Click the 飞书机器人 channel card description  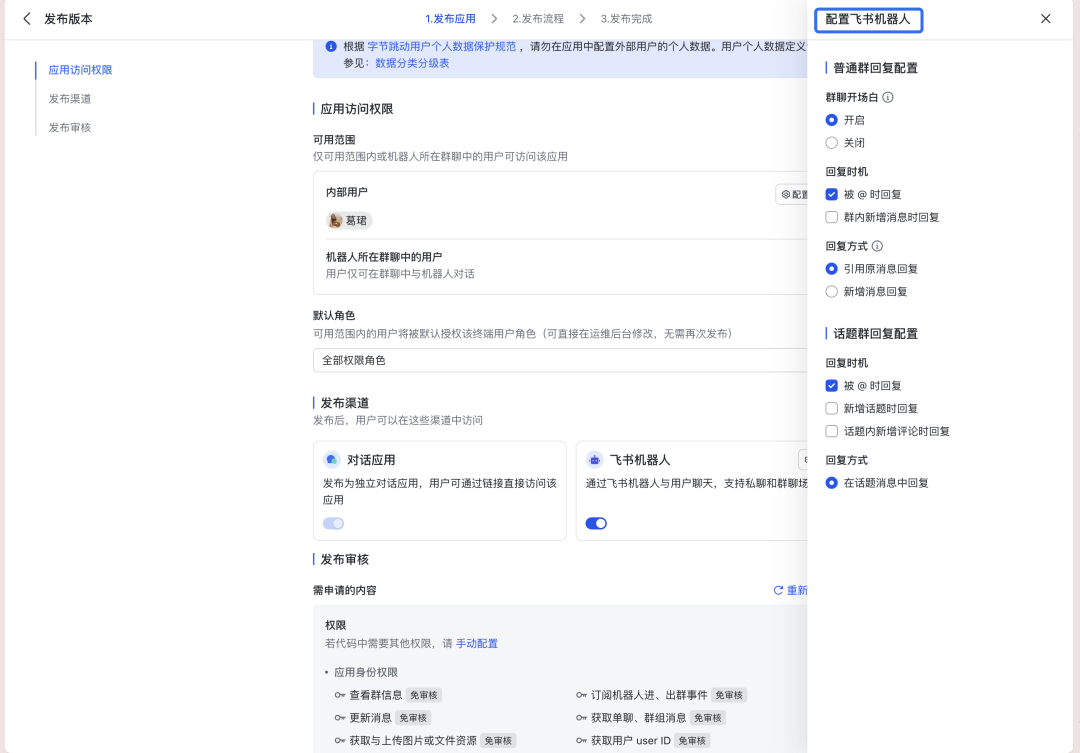coord(696,484)
